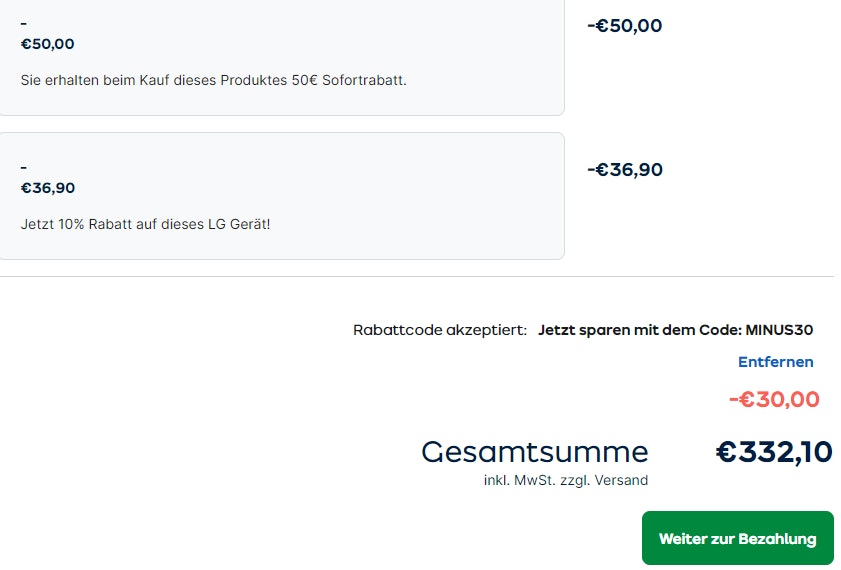Click the 10% Rabatt LG Gerät sentence
The height and width of the screenshot is (570, 841).
(x=145, y=224)
